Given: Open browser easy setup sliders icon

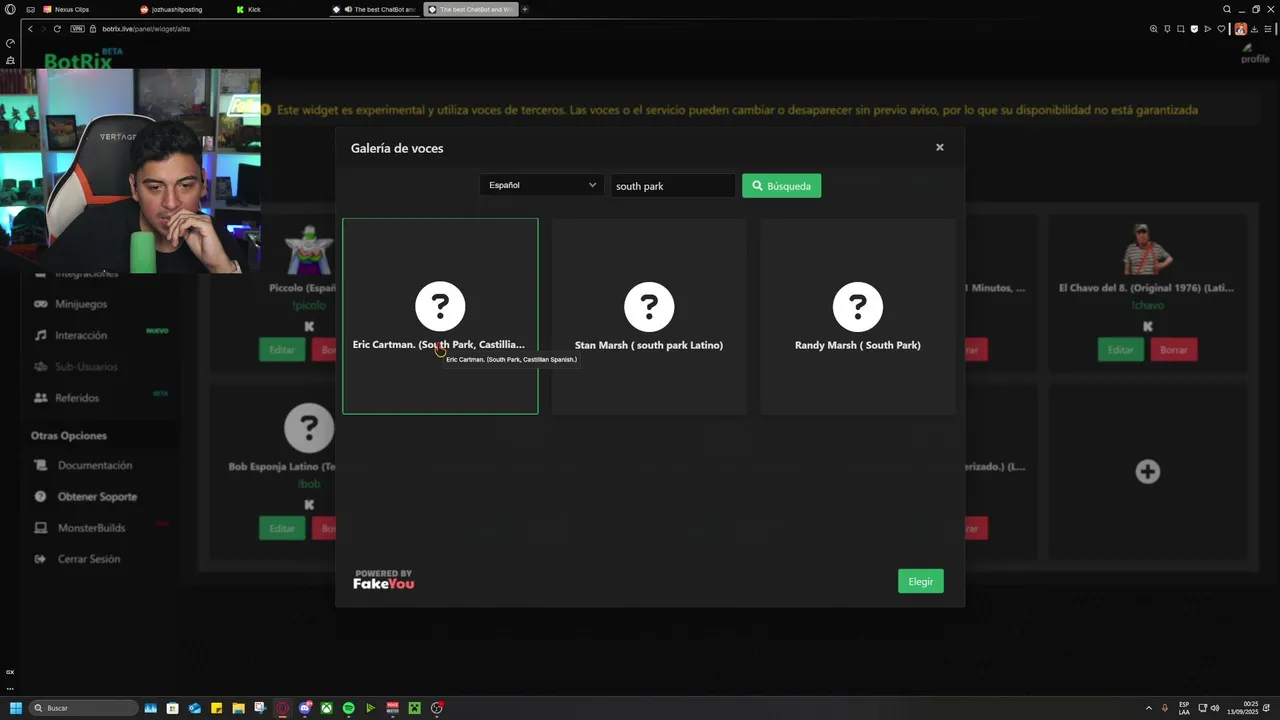Looking at the screenshot, I should coord(1268,29).
